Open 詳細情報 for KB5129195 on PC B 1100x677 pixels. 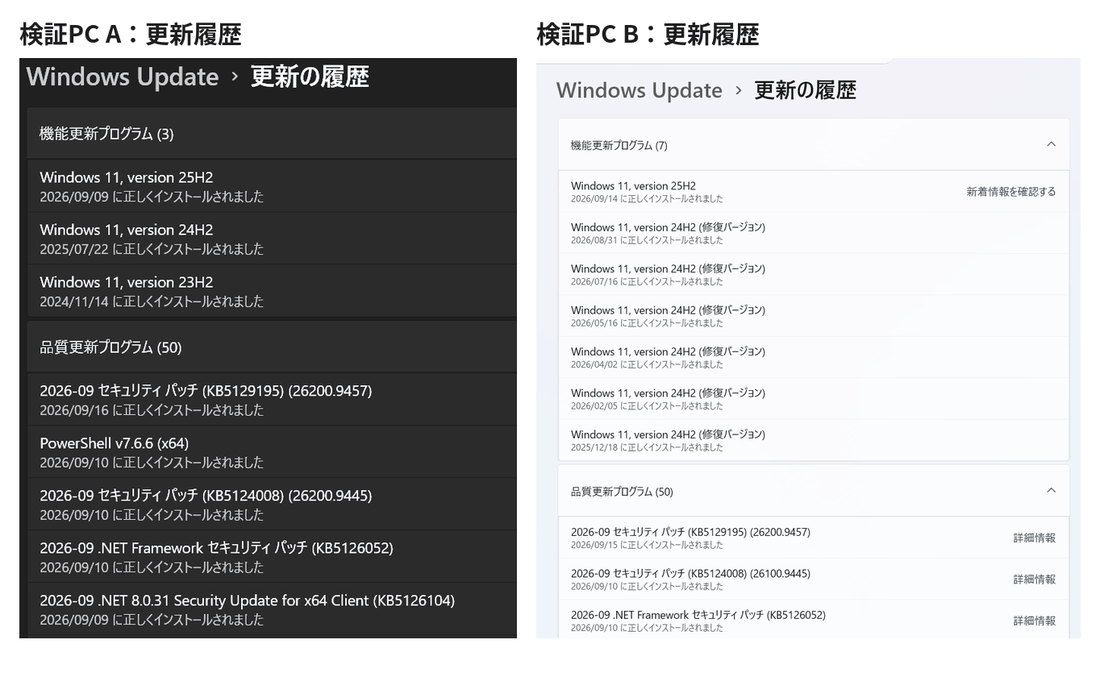[1034, 538]
